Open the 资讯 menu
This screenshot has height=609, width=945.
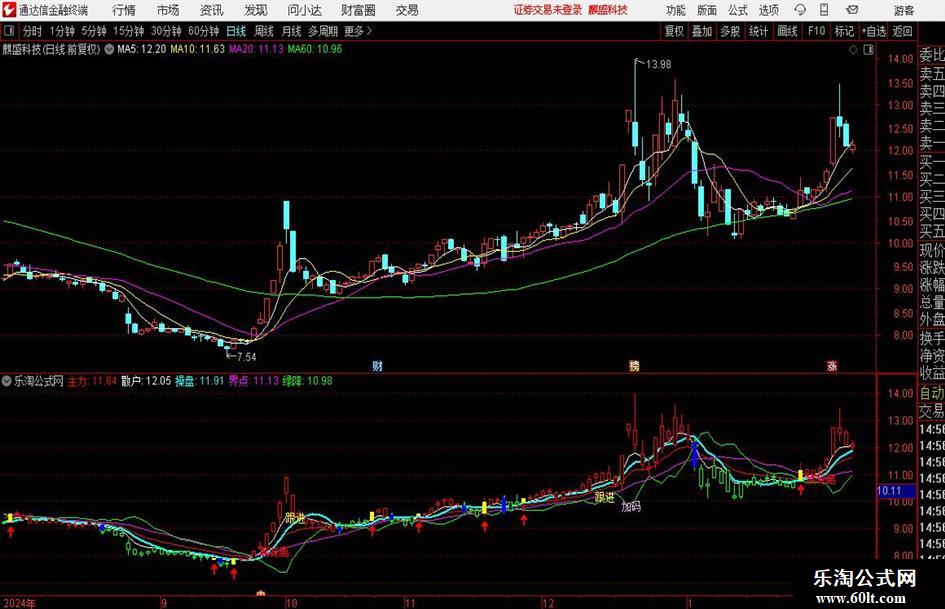[212, 10]
